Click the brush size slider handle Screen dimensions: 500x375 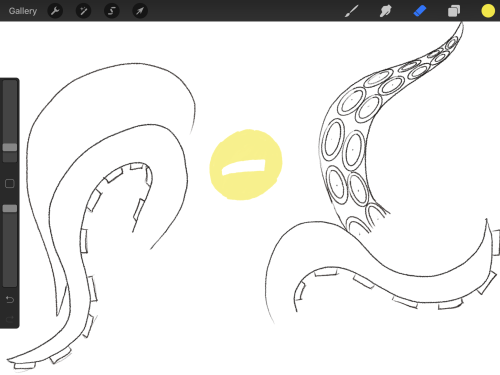(10, 147)
